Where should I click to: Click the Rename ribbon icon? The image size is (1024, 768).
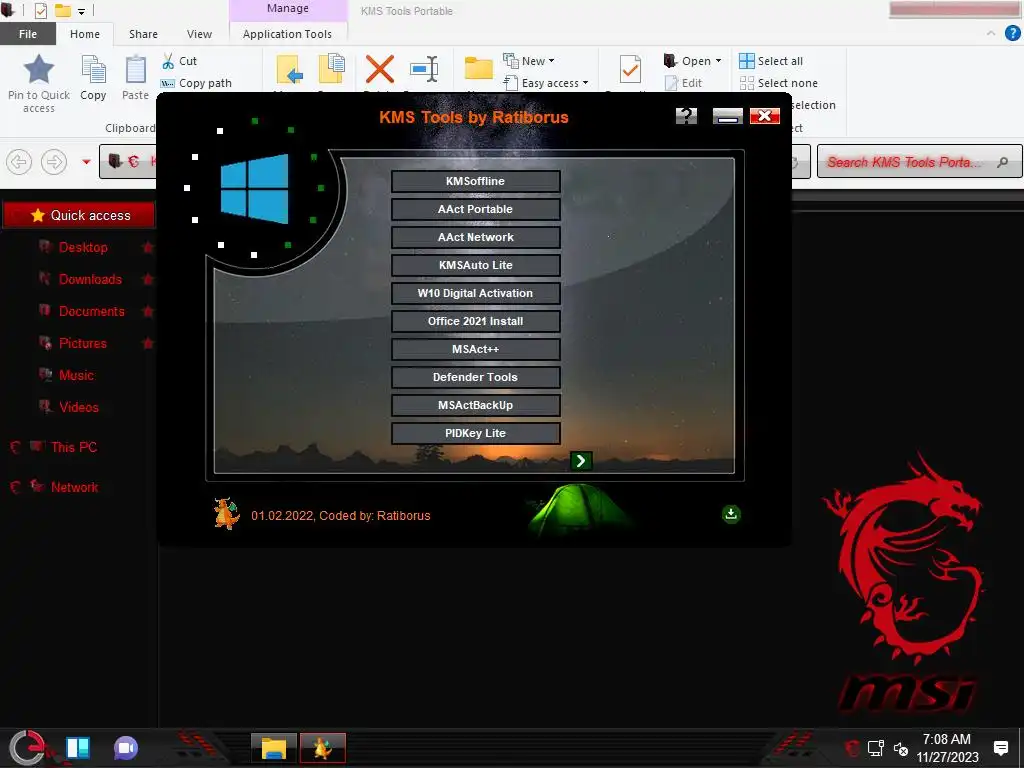[424, 69]
